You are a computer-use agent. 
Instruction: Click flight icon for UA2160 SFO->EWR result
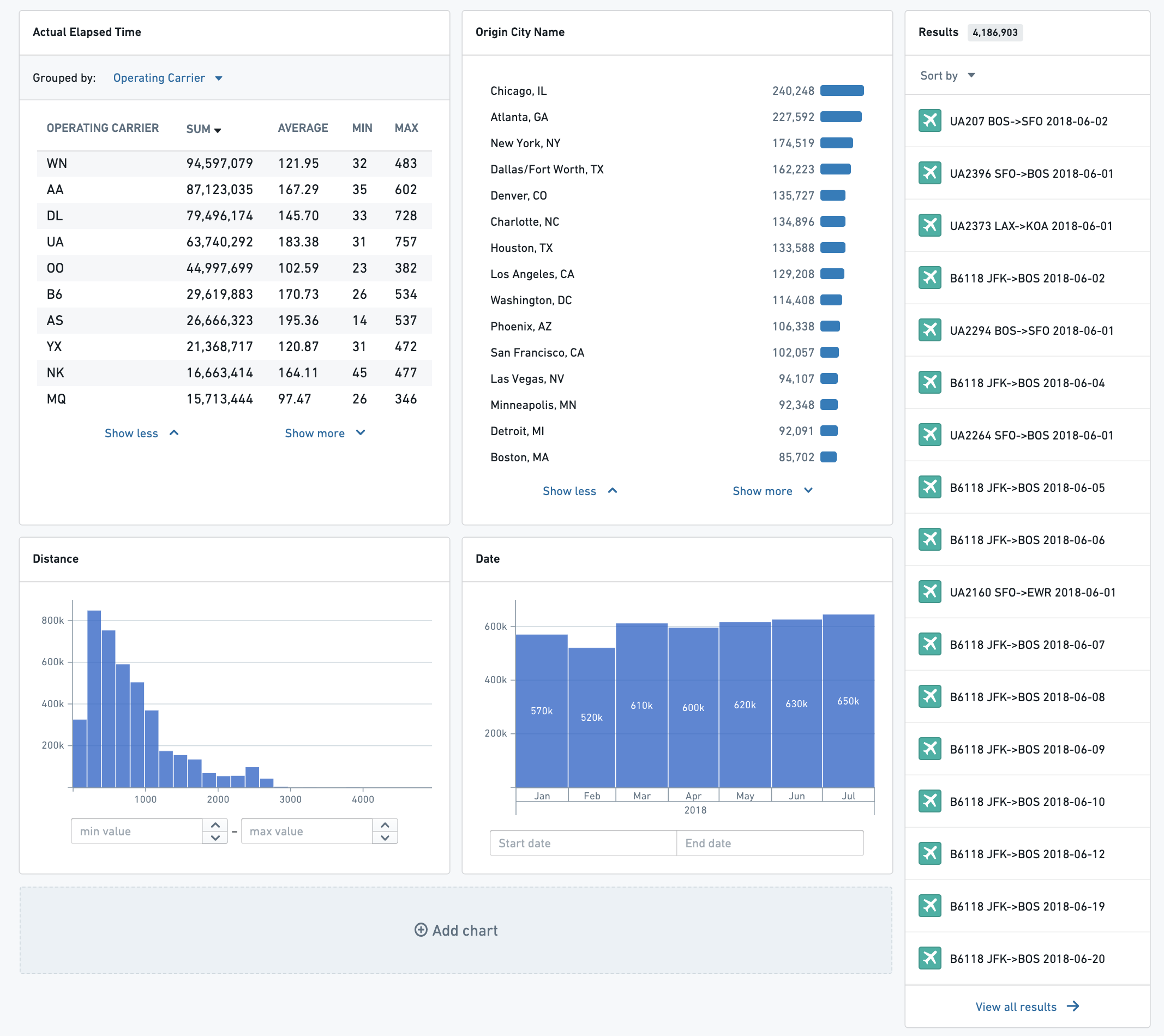[x=929, y=592]
